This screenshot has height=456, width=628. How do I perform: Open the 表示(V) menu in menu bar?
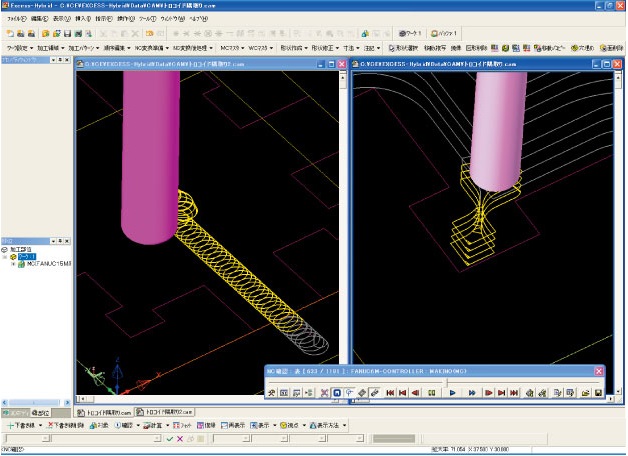[61, 19]
